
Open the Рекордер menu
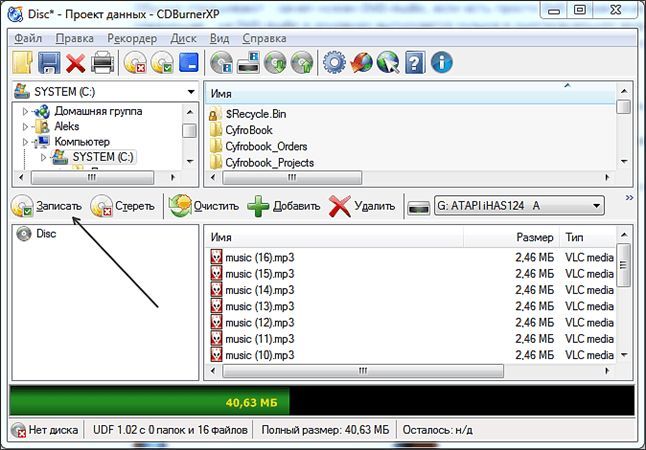pos(132,38)
